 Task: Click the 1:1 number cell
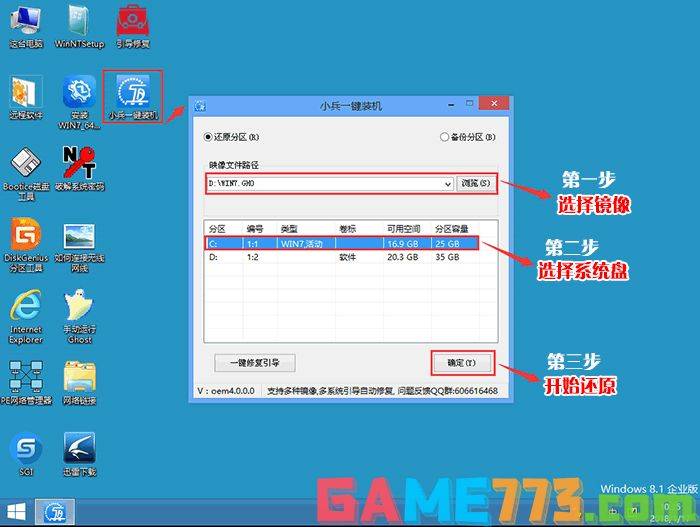(253, 244)
